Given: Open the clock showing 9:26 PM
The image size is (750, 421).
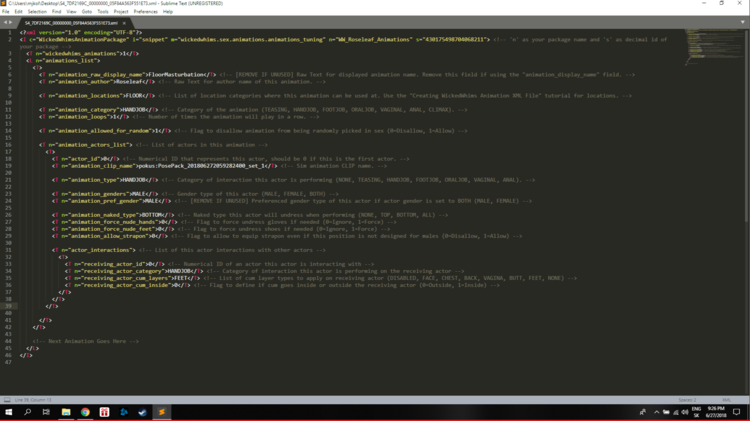Looking at the screenshot, I should pos(716,412).
